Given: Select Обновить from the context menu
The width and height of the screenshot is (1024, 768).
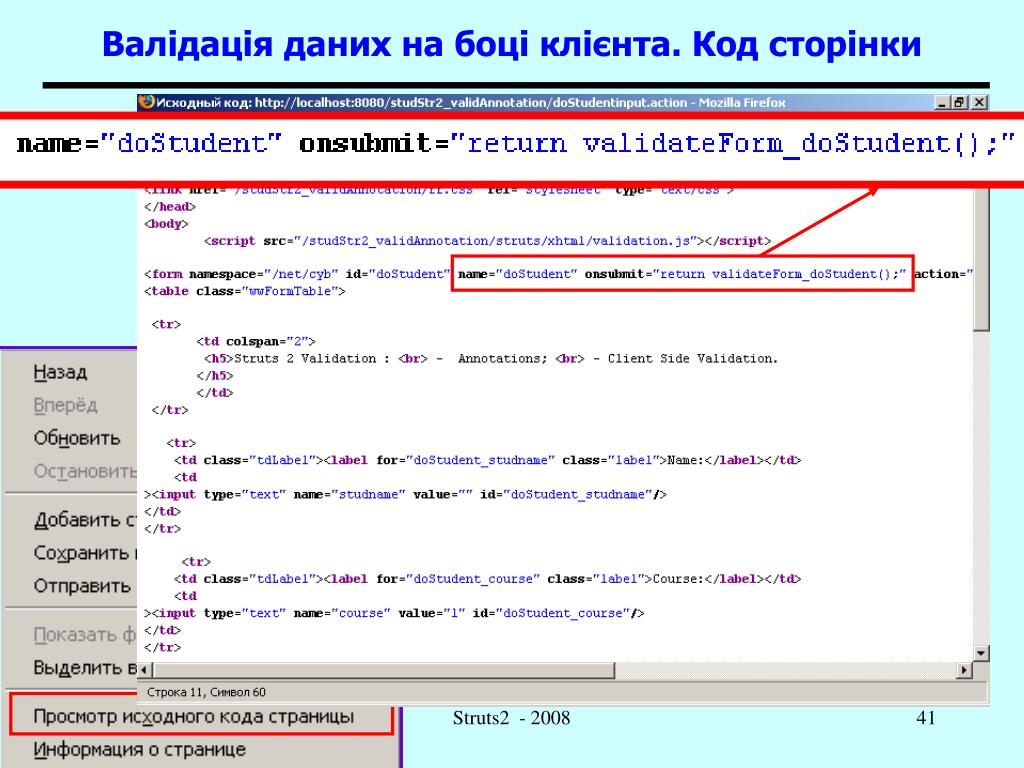Looking at the screenshot, I should [x=77, y=438].
